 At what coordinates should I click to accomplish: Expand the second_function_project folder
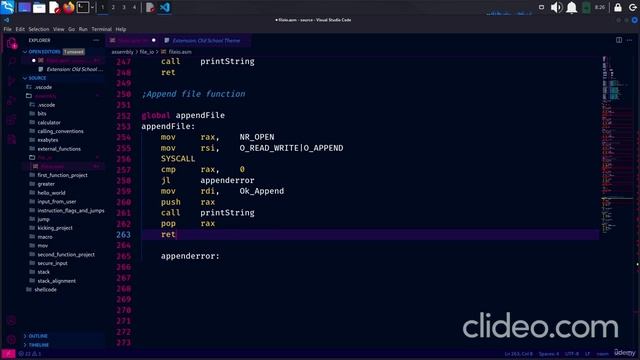[x=66, y=254]
